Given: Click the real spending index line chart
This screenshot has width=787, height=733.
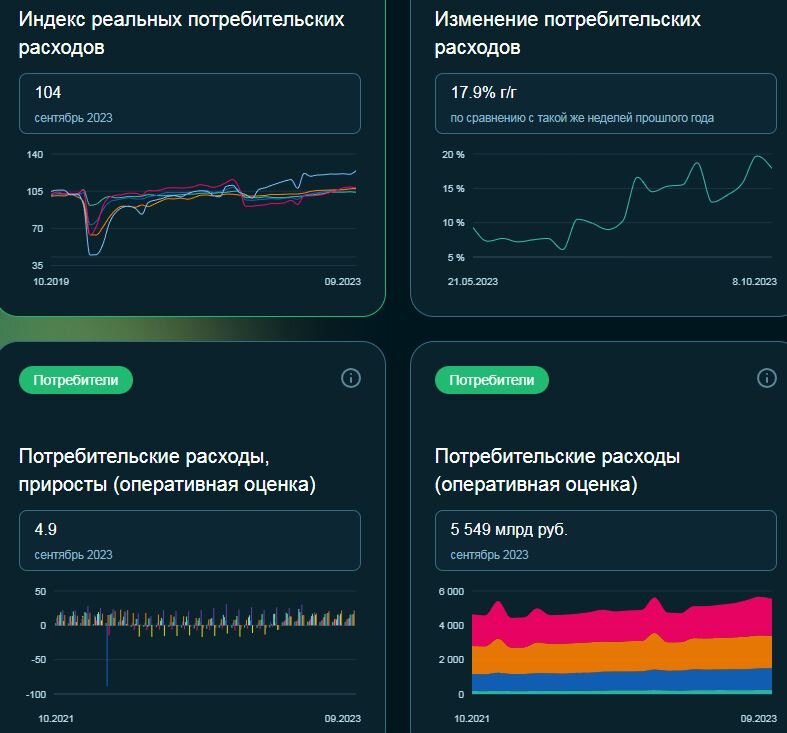Looking at the screenshot, I should point(204,211).
